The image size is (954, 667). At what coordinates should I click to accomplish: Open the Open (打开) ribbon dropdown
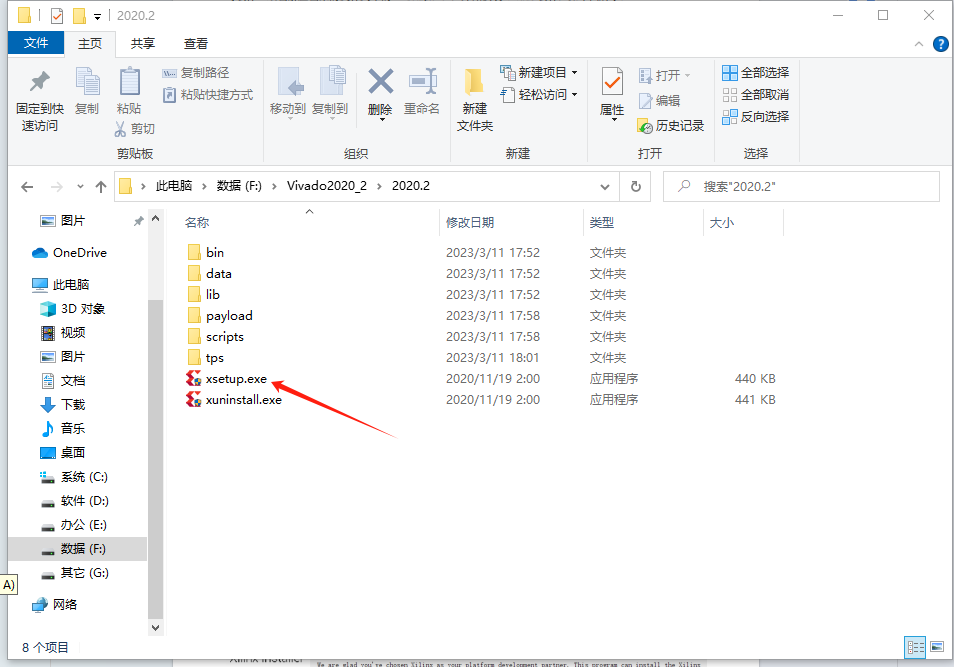coord(688,75)
